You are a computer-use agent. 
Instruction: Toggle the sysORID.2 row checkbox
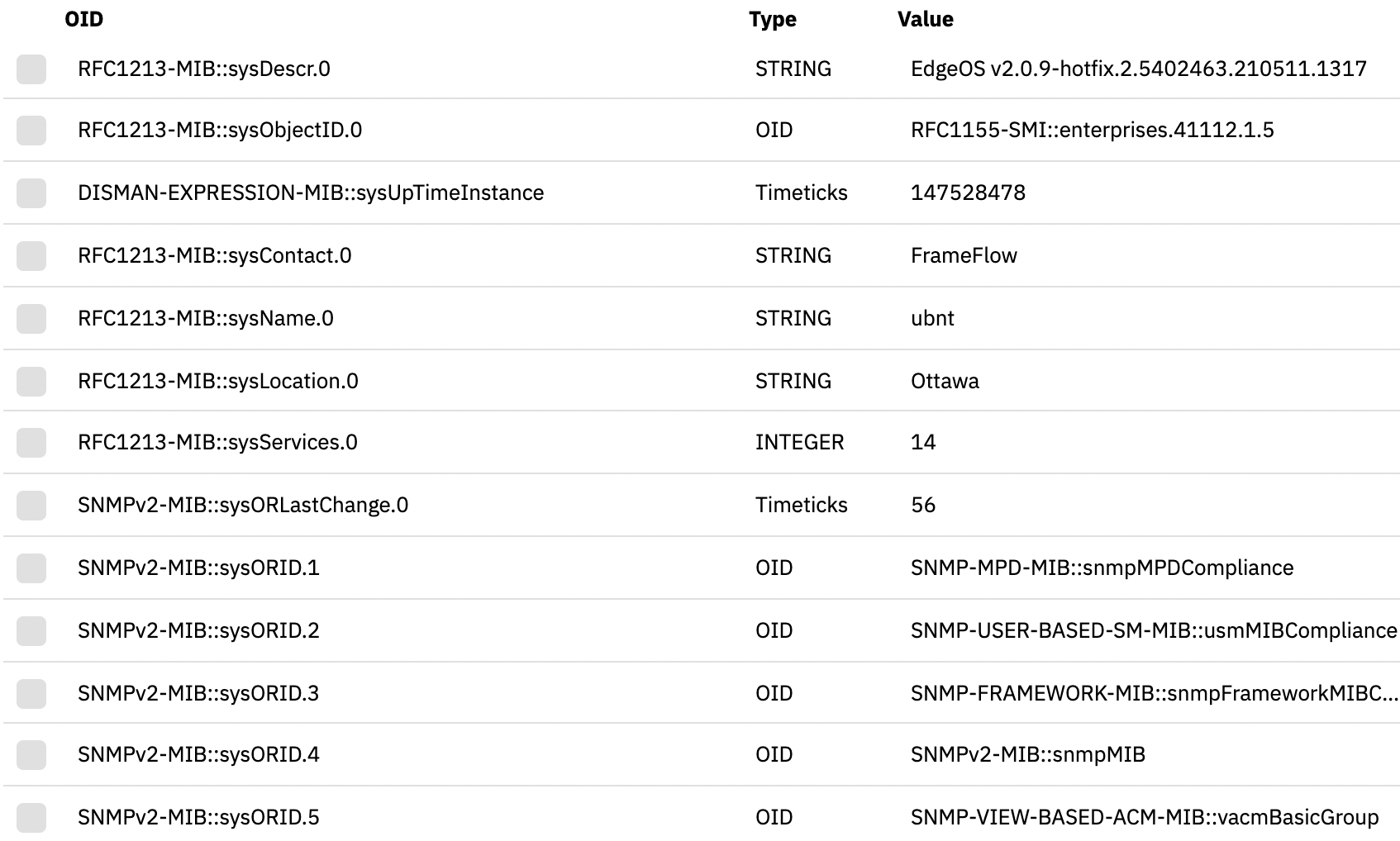[x=31, y=631]
